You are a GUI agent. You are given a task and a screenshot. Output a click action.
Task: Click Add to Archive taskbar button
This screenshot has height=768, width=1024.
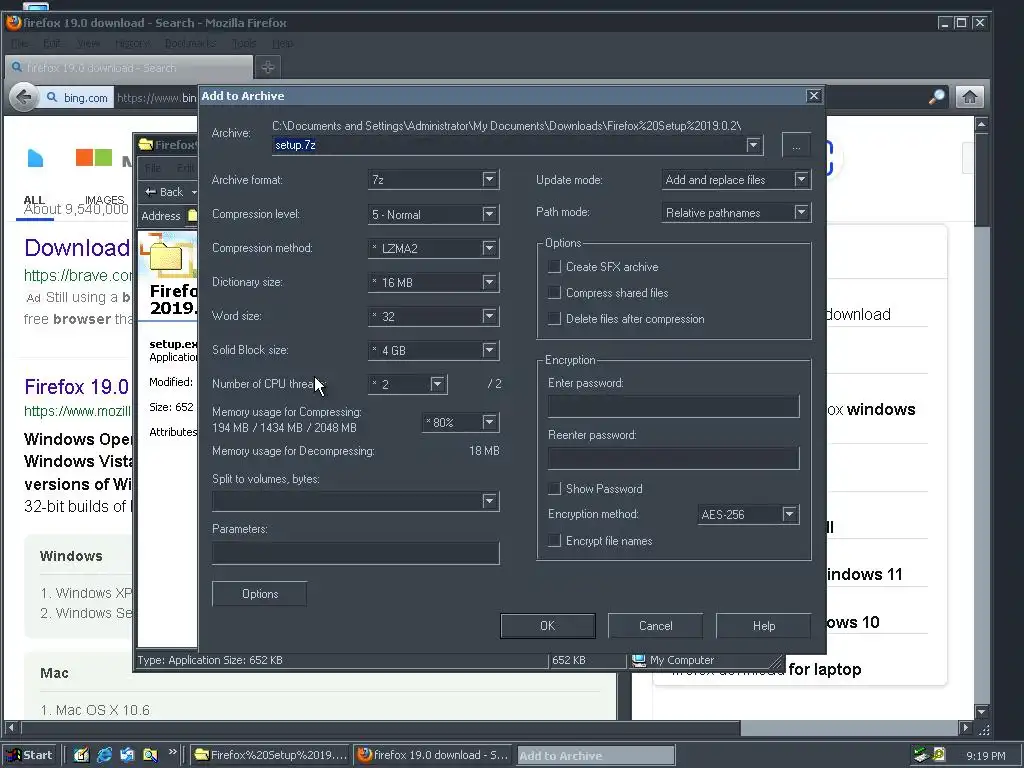tap(596, 756)
